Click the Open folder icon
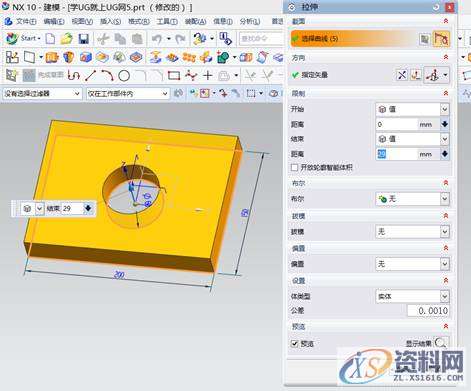 (66, 39)
